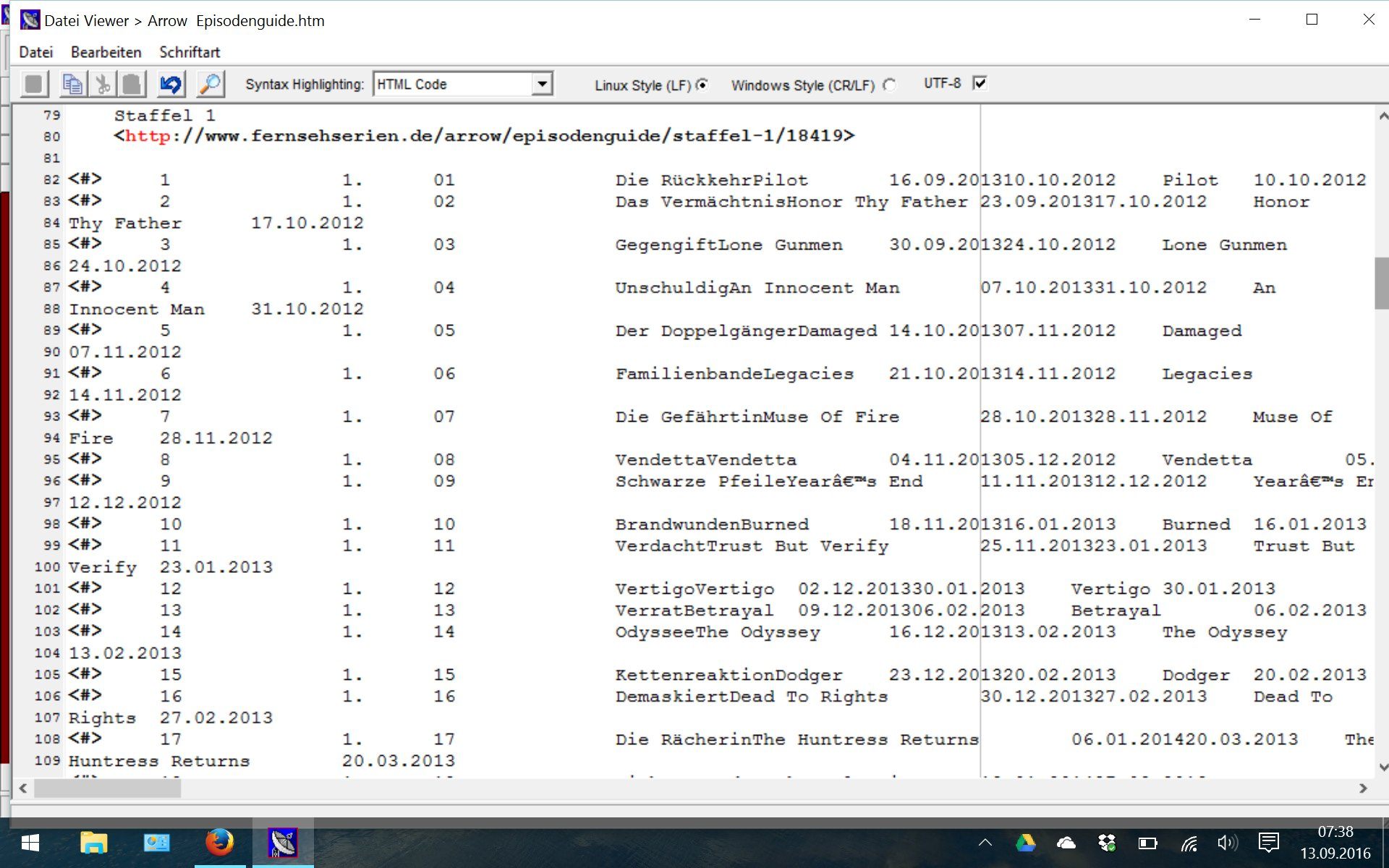Click 'DemaskiertDead To Rights' text
The height and width of the screenshot is (868, 1389).
click(x=752, y=697)
